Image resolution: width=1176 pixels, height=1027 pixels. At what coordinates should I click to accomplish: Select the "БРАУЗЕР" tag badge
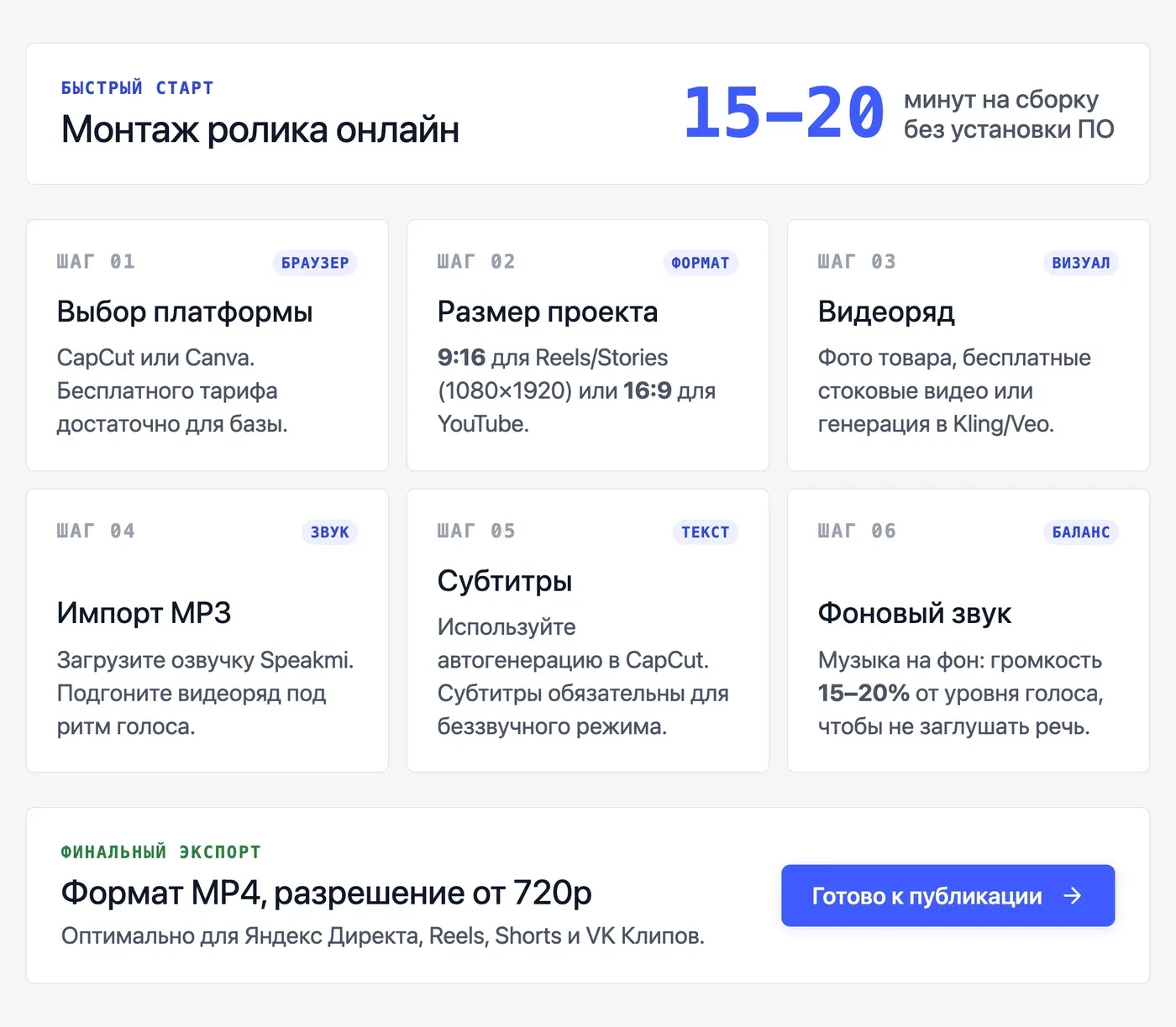pos(315,263)
